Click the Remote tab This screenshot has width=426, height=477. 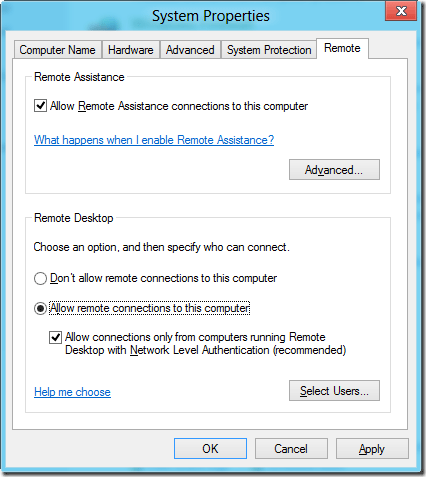click(342, 48)
